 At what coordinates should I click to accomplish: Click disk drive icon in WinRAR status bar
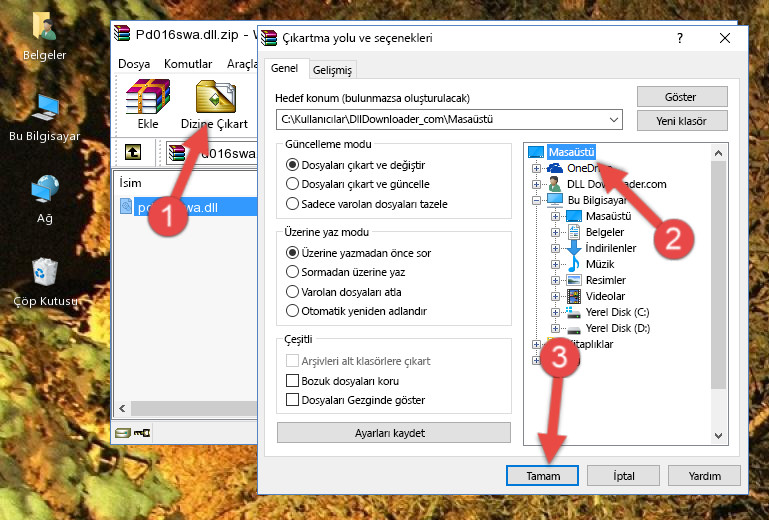click(x=123, y=433)
